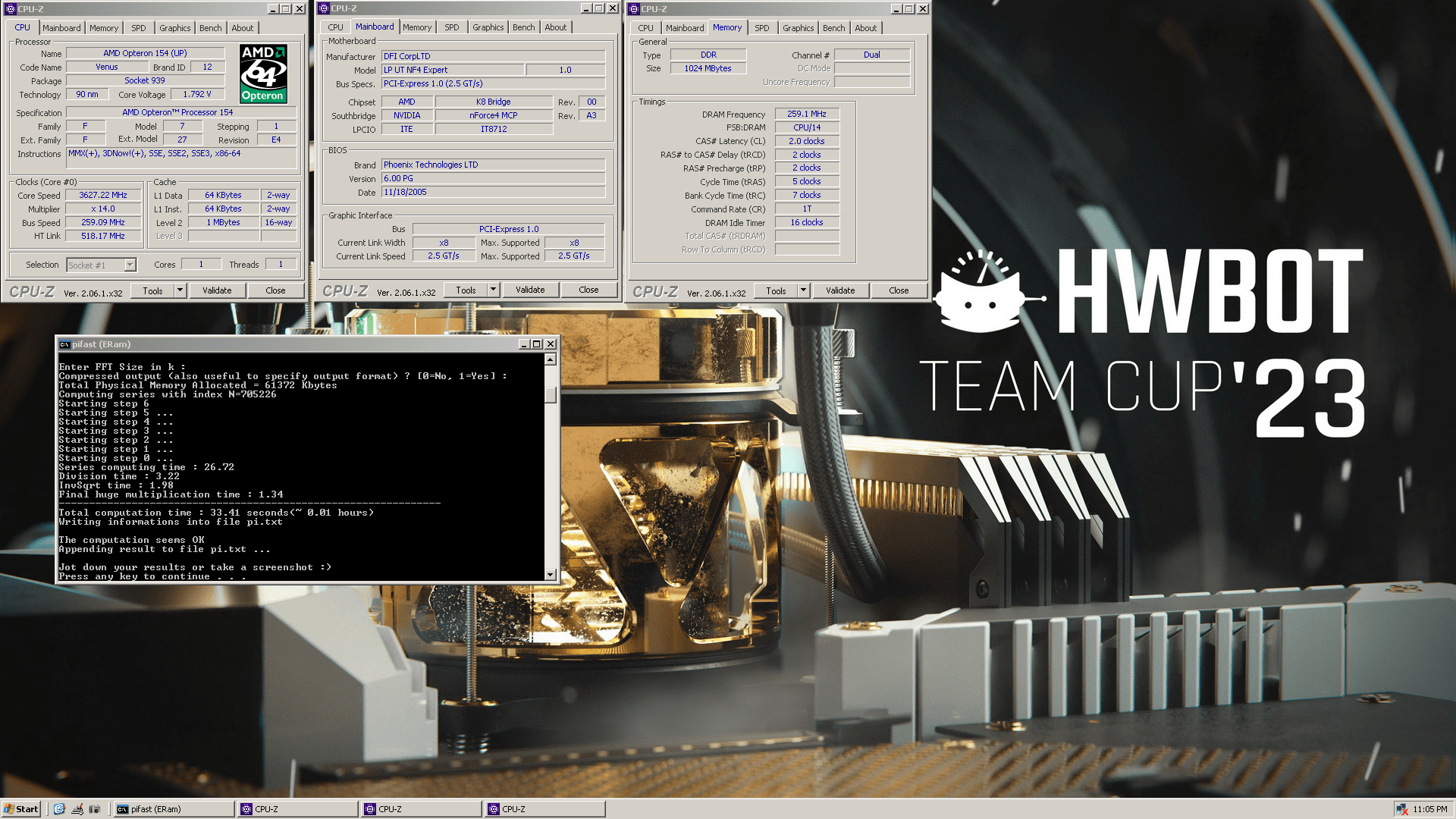1456x819 pixels.
Task: Click the second quick launch icon
Action: pyautogui.click(x=77, y=809)
